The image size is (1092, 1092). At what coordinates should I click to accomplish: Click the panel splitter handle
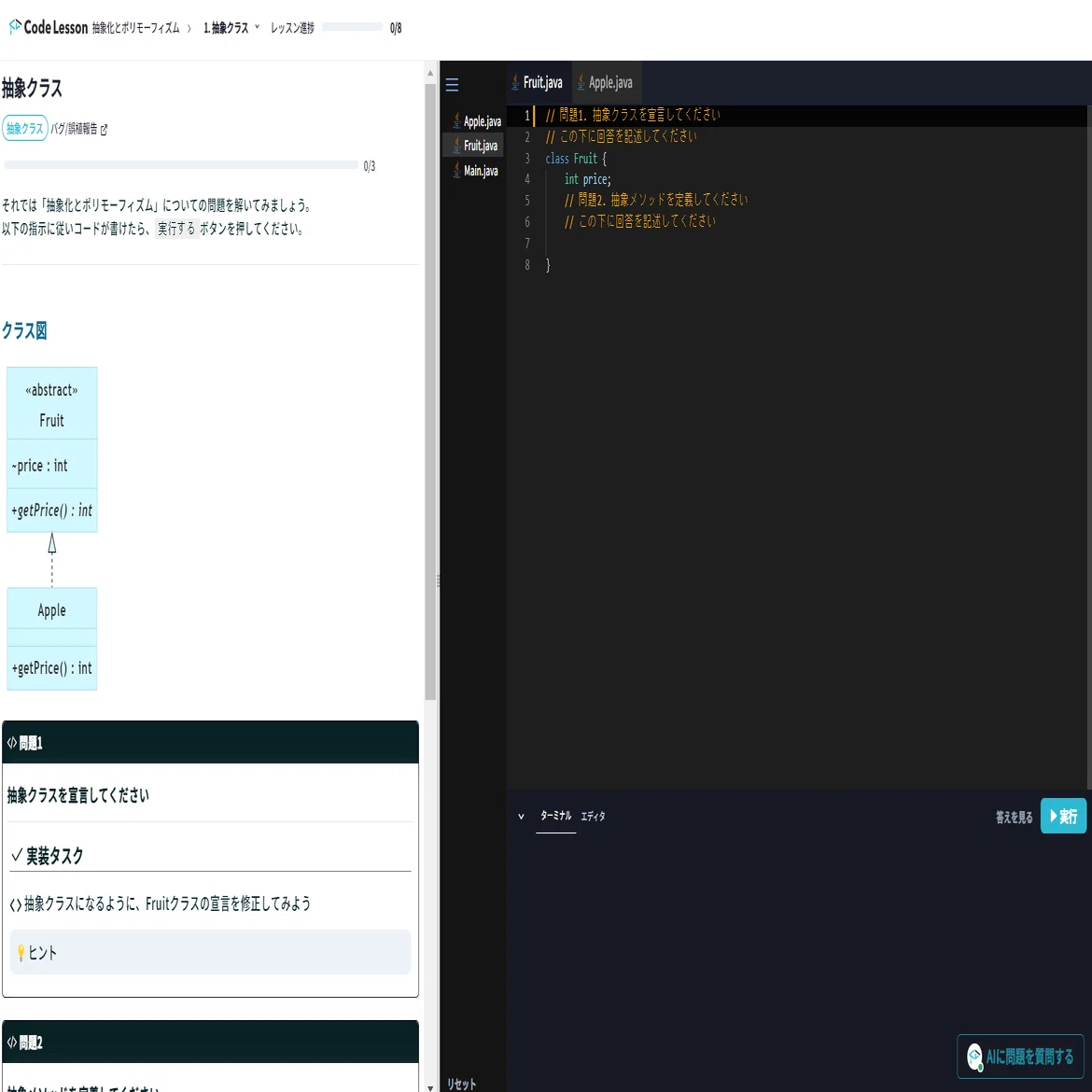[x=438, y=581]
